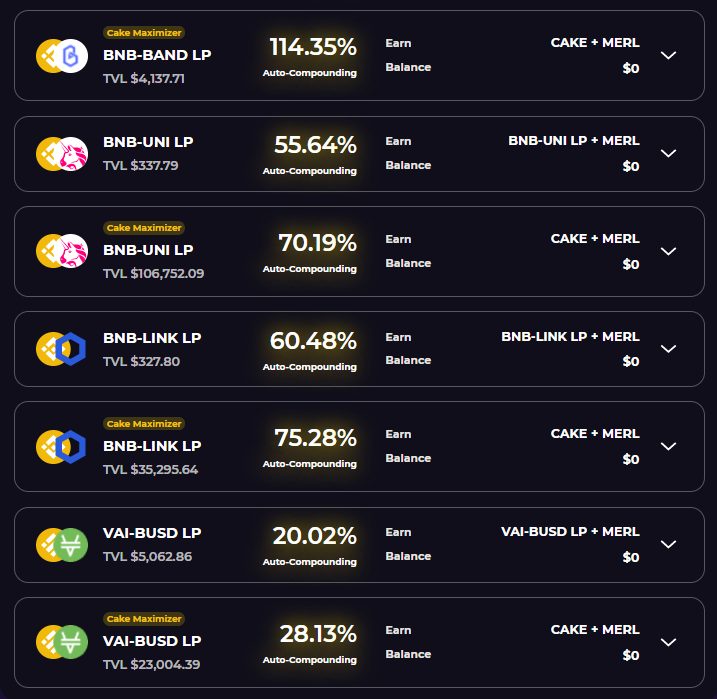Click the token icon of the 75.28% BNB-LINK pool
The height and width of the screenshot is (699, 717).
pyautogui.click(x=61, y=447)
